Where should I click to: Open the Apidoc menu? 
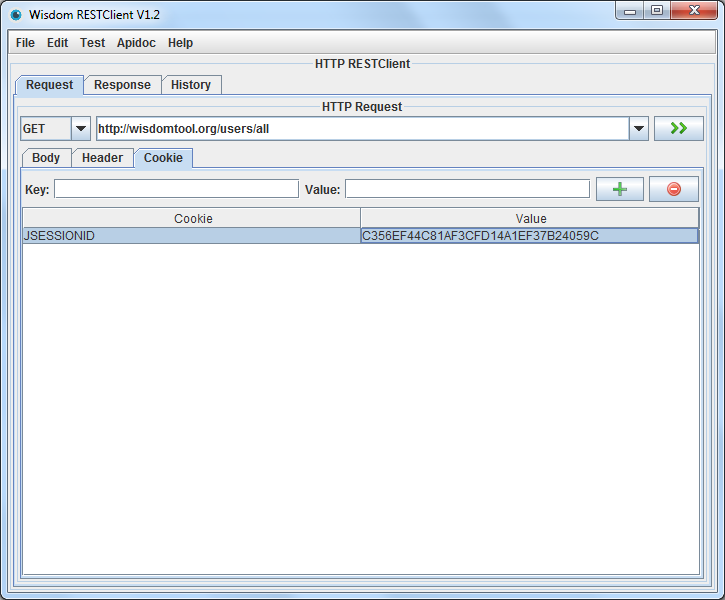[x=136, y=43]
